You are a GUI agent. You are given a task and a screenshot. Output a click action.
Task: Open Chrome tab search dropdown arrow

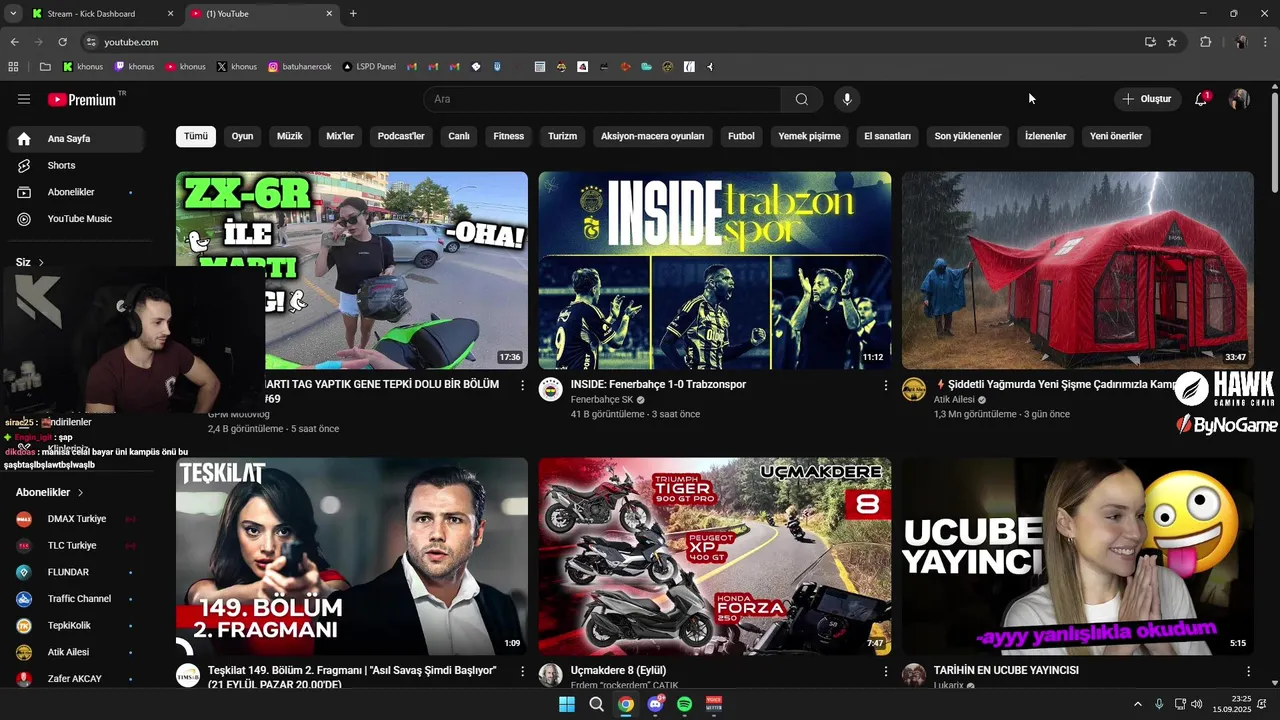13,14
